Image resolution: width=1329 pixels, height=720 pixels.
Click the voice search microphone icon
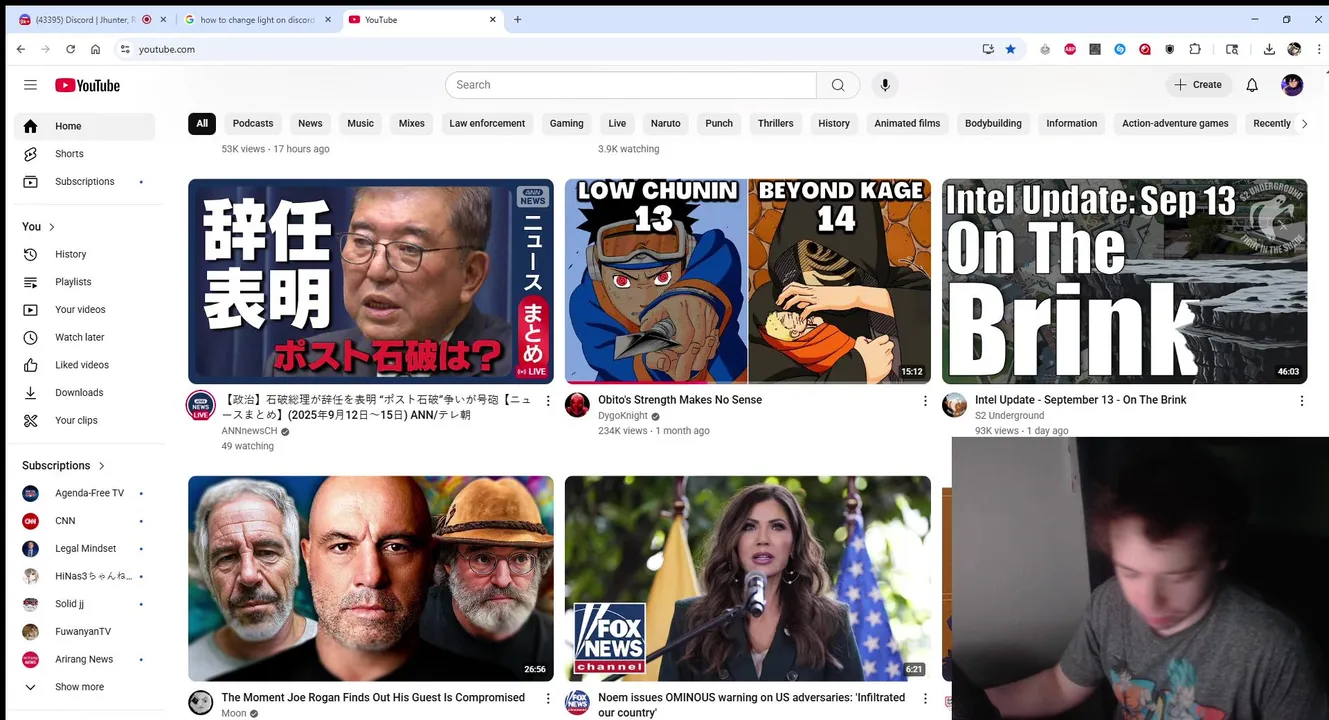pyautogui.click(x=884, y=85)
